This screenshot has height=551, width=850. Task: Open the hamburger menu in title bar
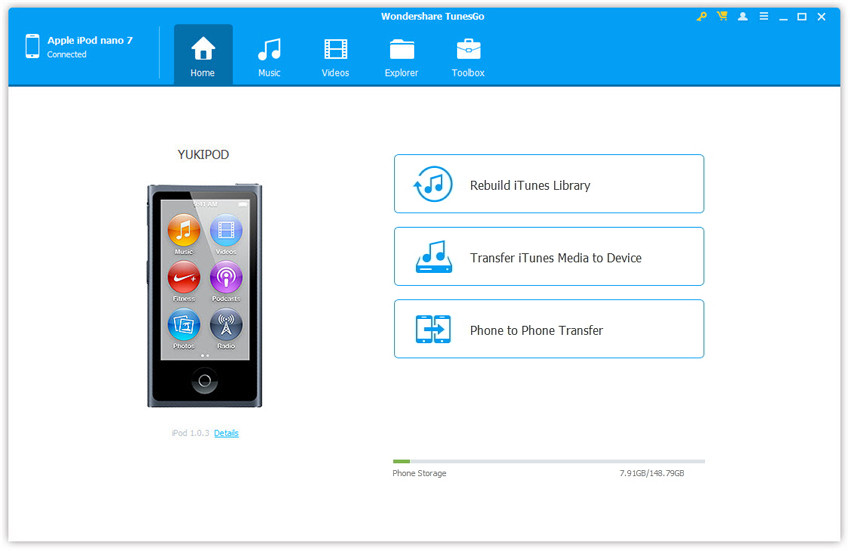point(763,17)
